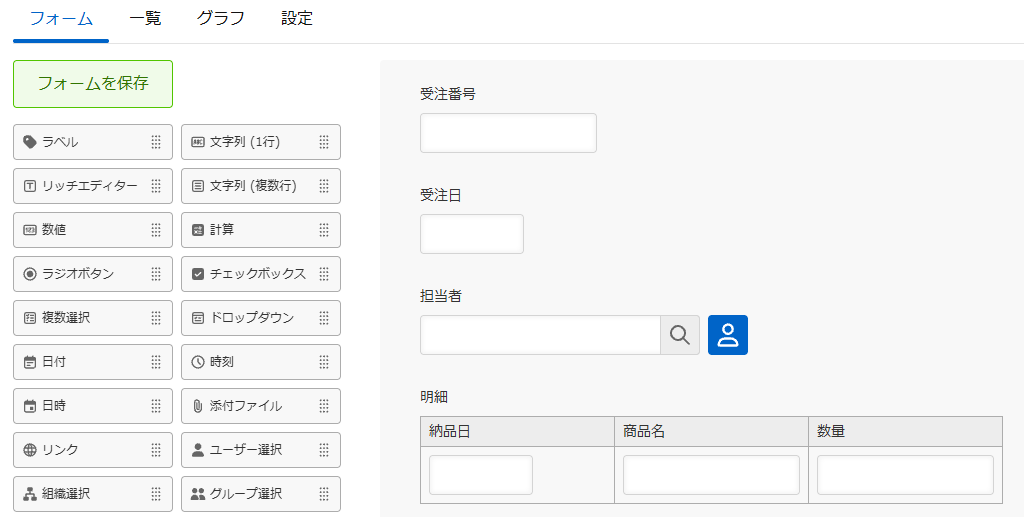Click the search magnifier in 担当者
Screen dimensions: 1024x517
point(680,335)
